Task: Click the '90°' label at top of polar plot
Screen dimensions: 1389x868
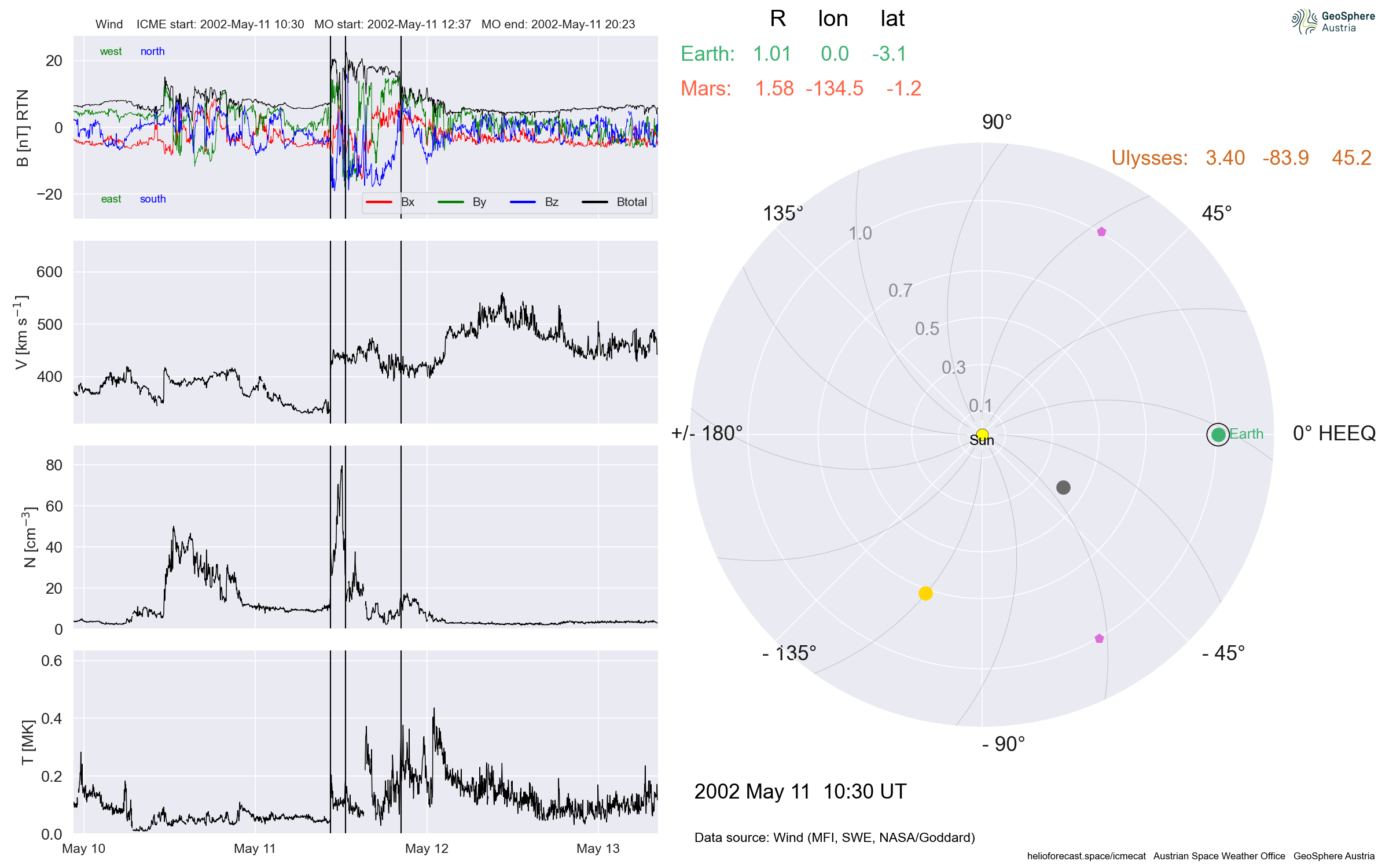Action: pyautogui.click(x=997, y=122)
